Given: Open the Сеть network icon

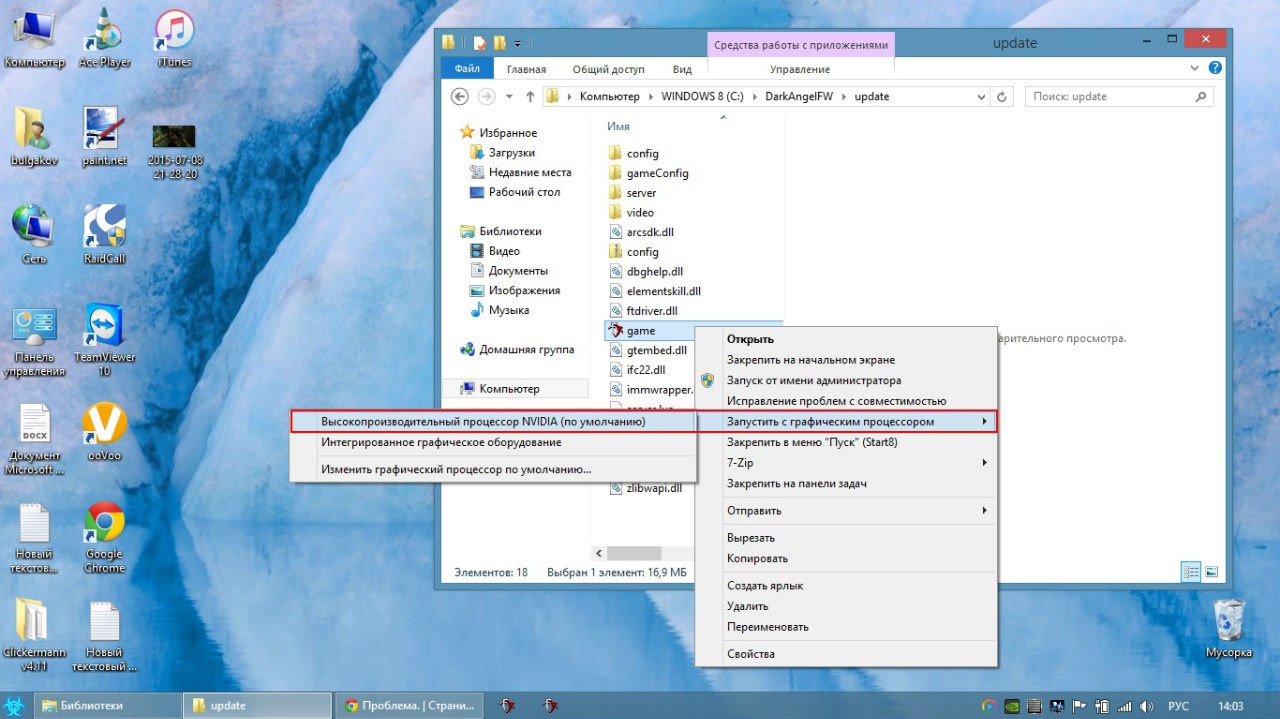Looking at the screenshot, I should (x=33, y=234).
